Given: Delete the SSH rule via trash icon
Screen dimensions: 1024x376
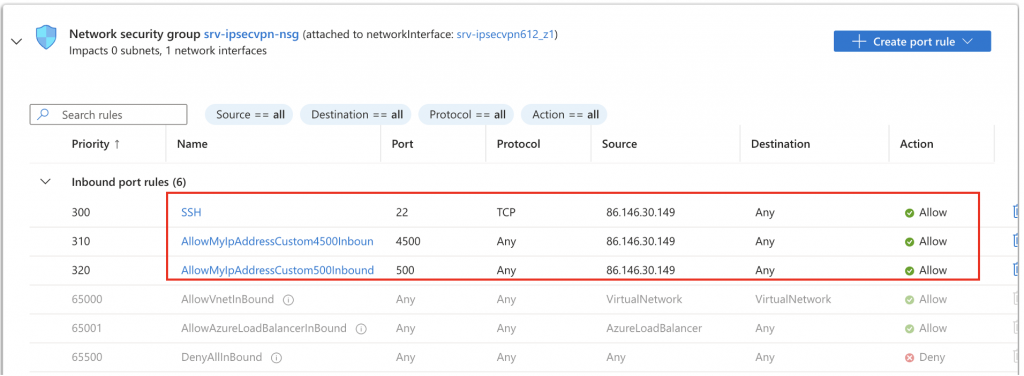Looking at the screenshot, I should click(x=1017, y=212).
